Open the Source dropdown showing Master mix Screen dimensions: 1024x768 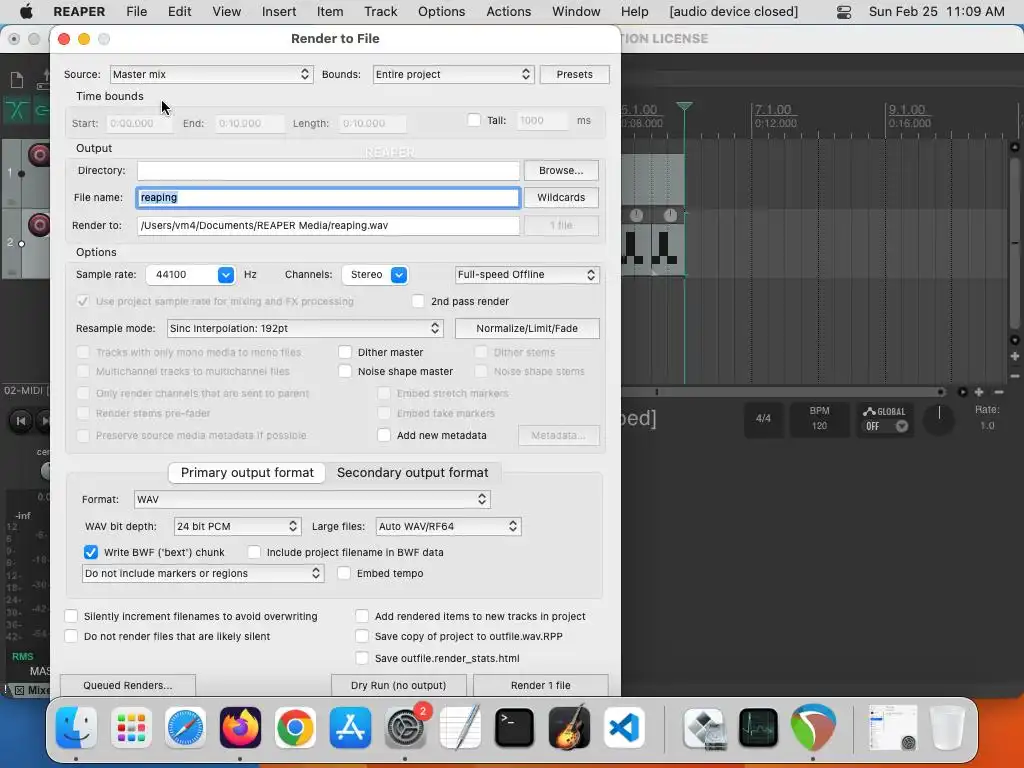(x=212, y=74)
